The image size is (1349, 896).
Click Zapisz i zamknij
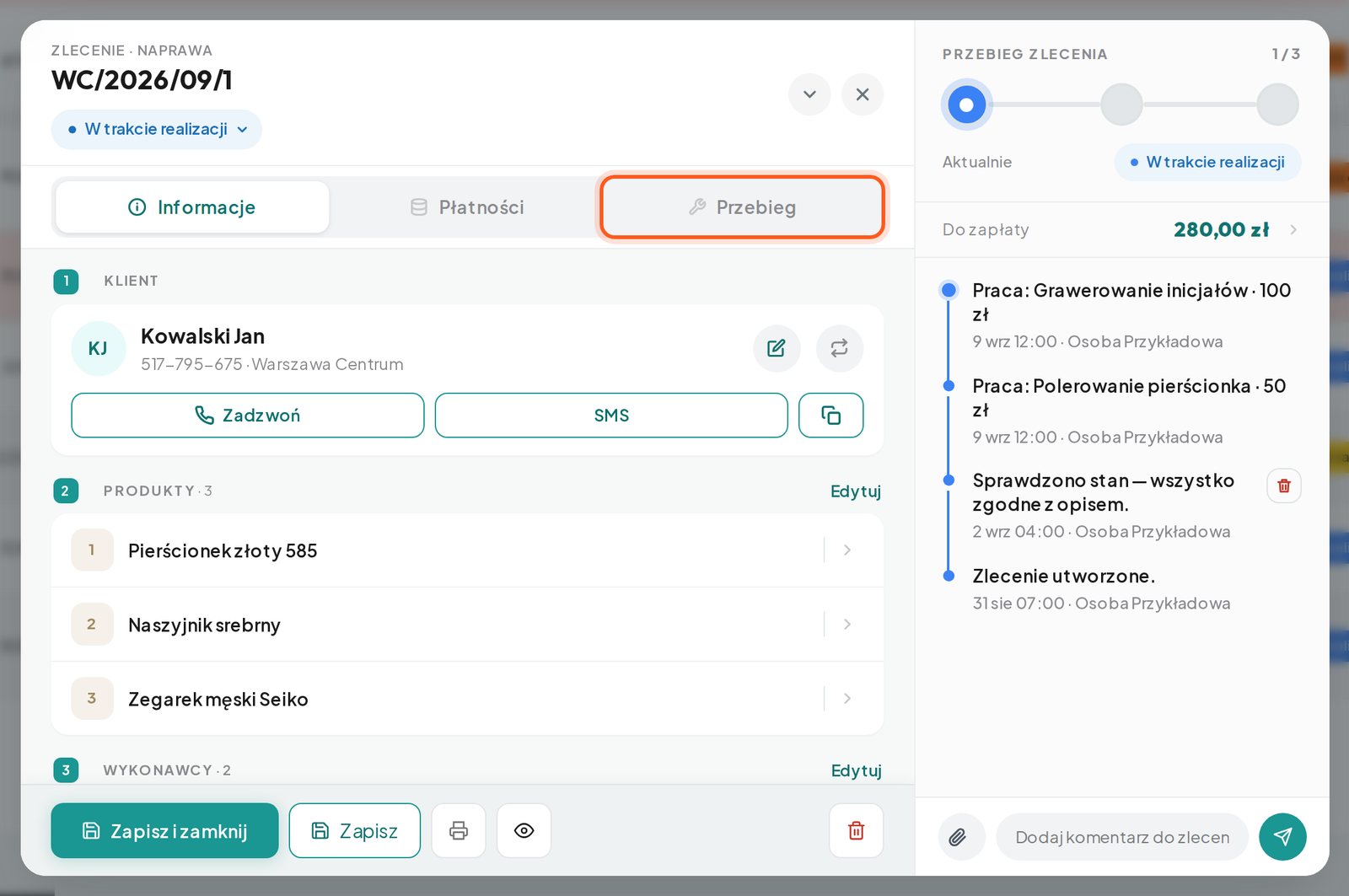click(165, 831)
